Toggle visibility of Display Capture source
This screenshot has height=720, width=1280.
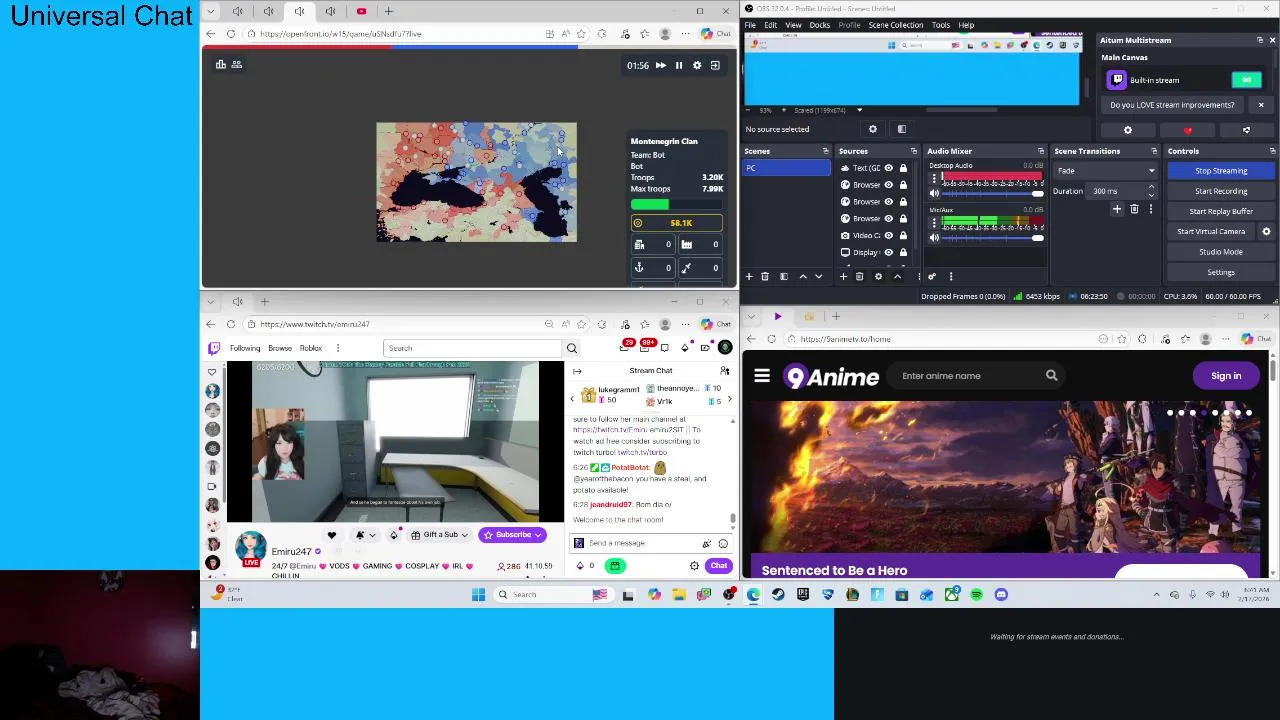click(x=888, y=252)
